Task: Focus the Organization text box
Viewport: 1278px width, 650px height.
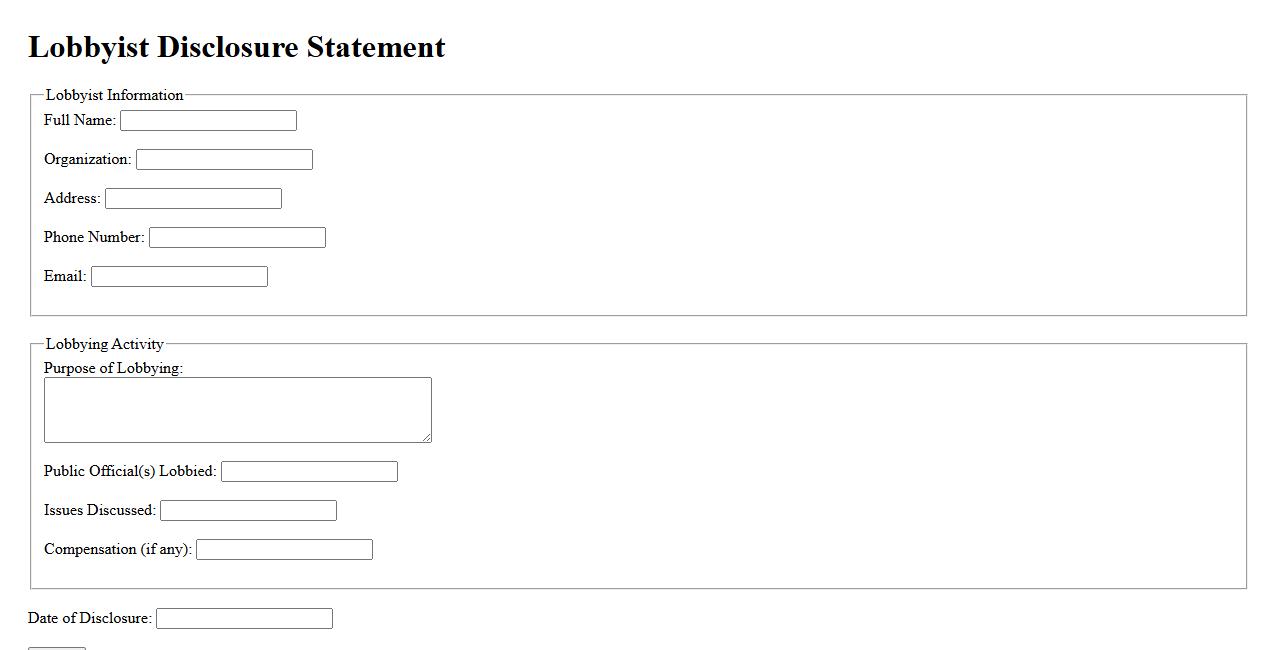Action: tap(224, 159)
